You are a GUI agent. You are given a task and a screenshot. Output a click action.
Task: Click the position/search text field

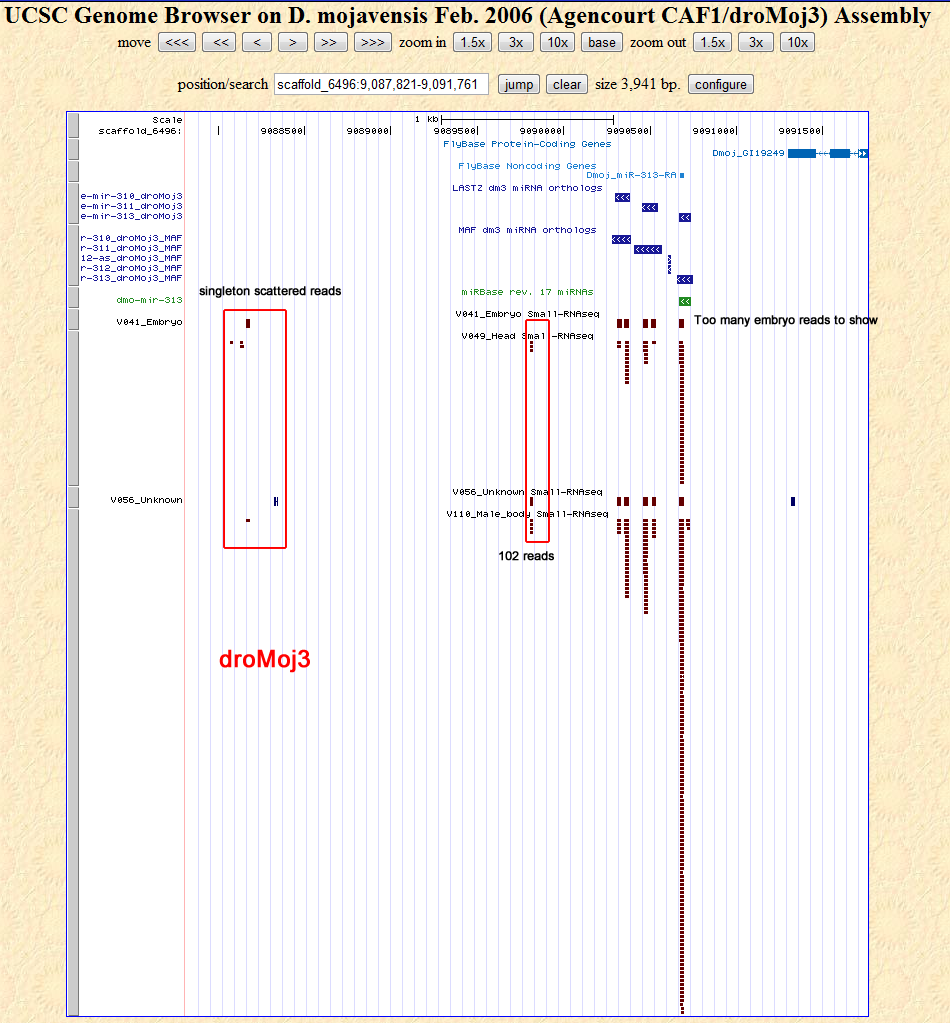[381, 85]
